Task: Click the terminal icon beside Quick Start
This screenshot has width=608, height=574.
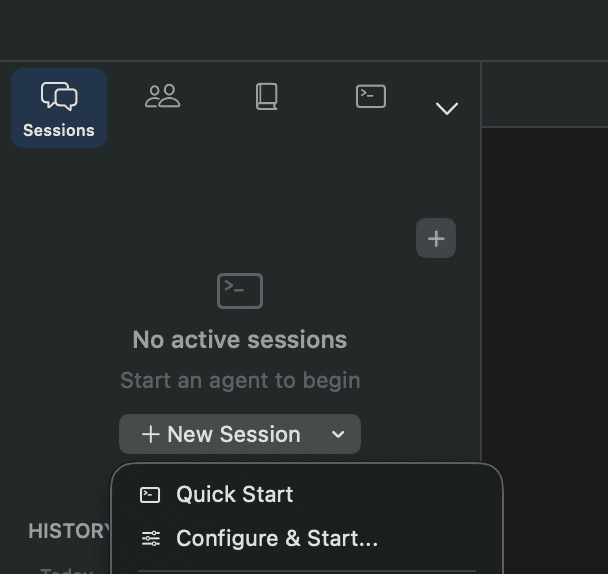Action: tap(151, 494)
